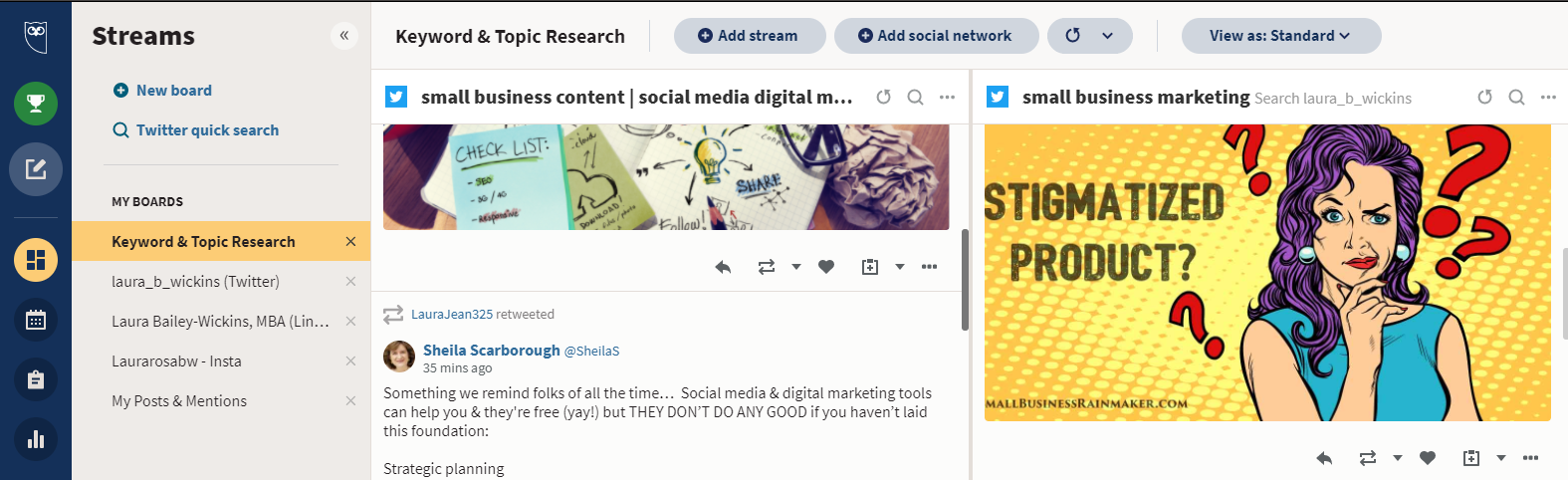
Task: Open LauraJean325 profile link
Action: (x=452, y=314)
